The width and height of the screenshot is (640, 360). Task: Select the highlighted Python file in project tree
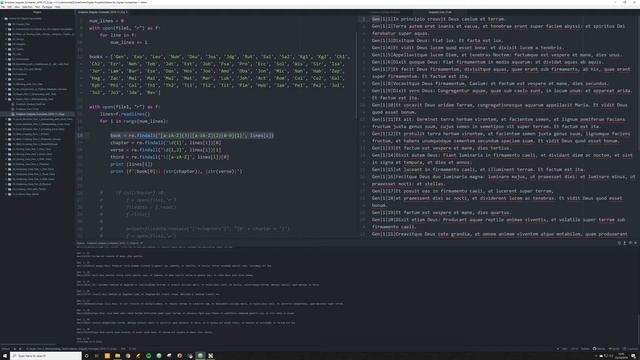click(39, 114)
